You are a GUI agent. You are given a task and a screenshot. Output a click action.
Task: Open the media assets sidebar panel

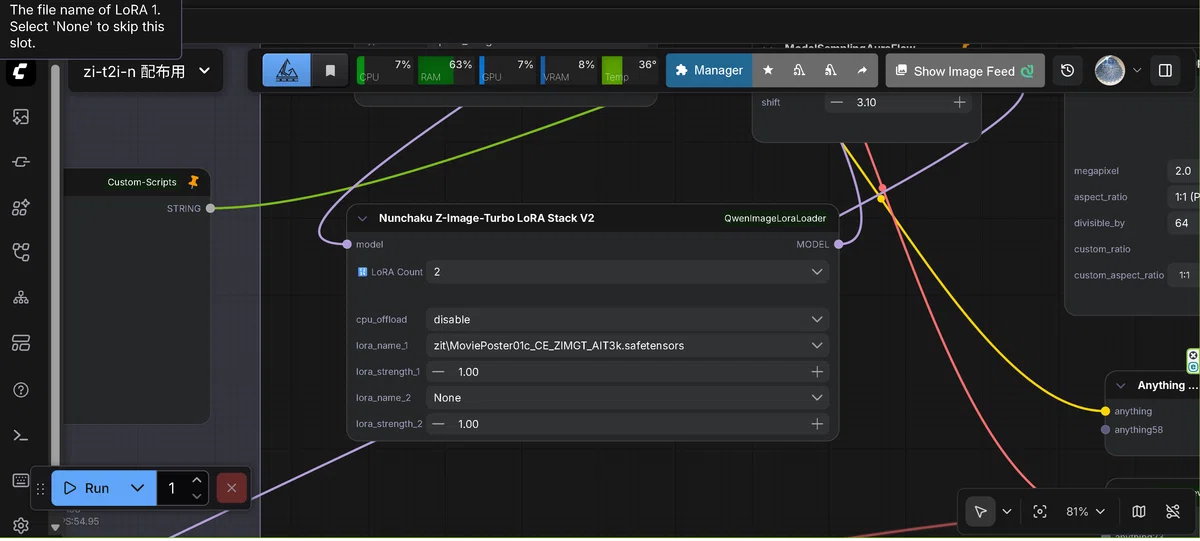click(20, 117)
